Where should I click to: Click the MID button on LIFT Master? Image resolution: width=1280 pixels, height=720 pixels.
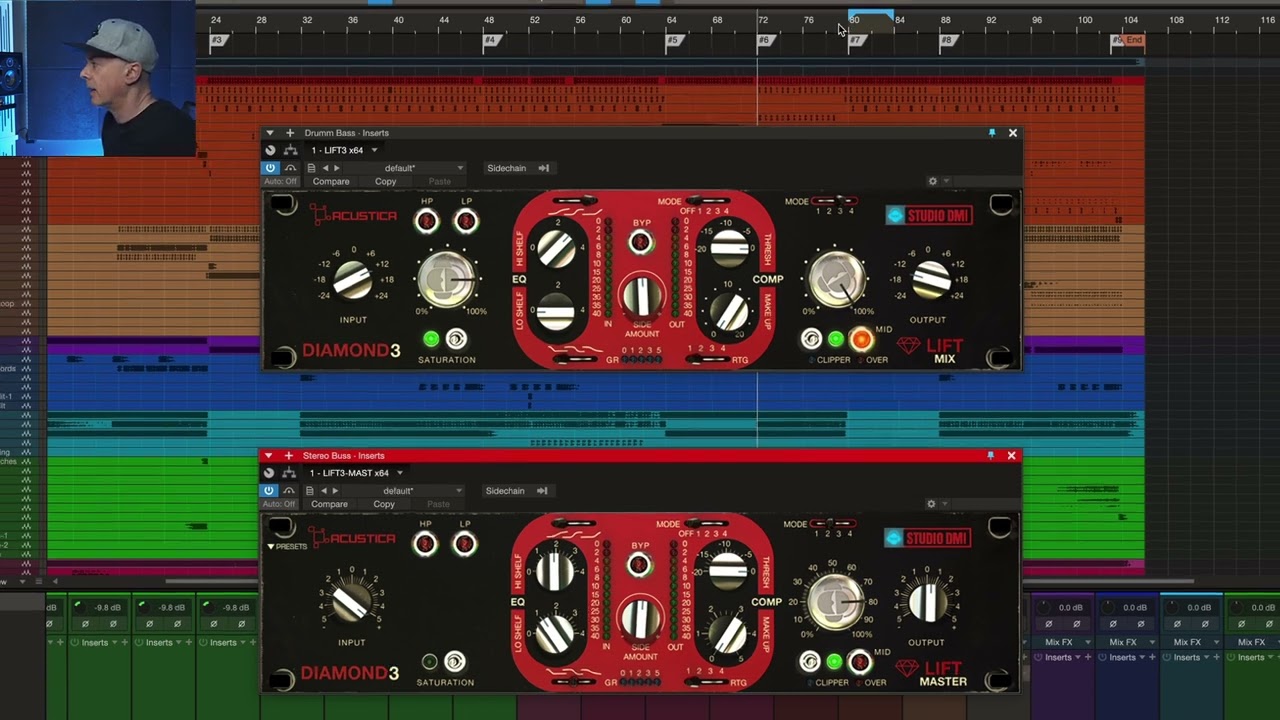pos(858,662)
